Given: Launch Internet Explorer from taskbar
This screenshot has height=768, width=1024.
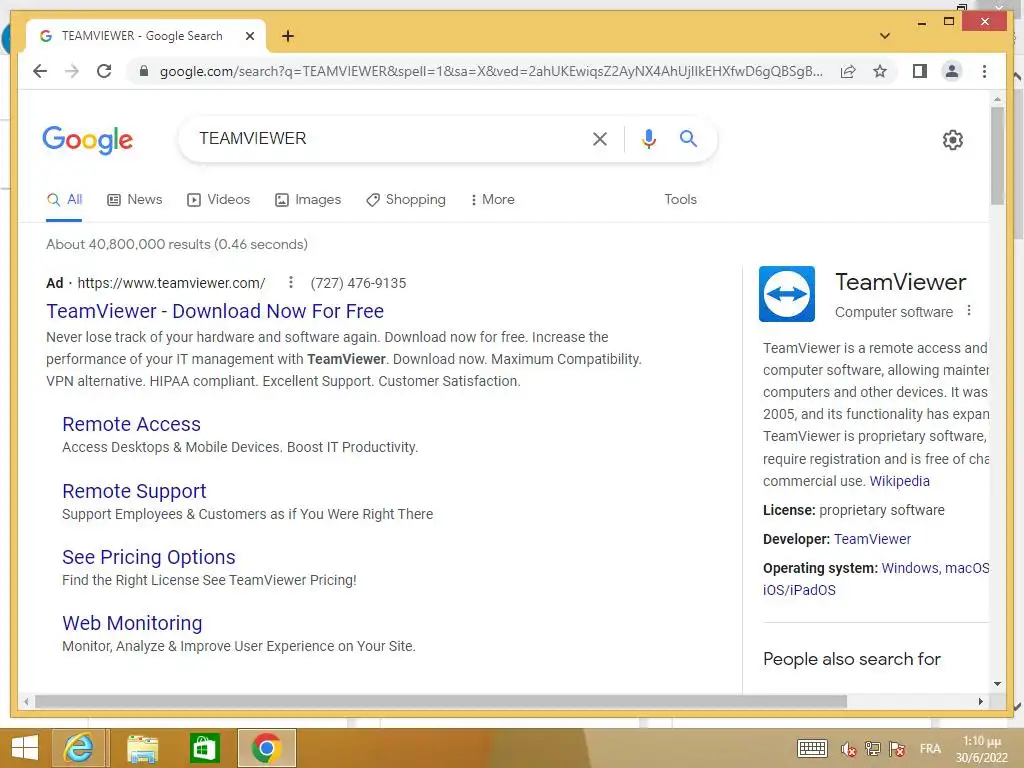Looking at the screenshot, I should tap(78, 748).
